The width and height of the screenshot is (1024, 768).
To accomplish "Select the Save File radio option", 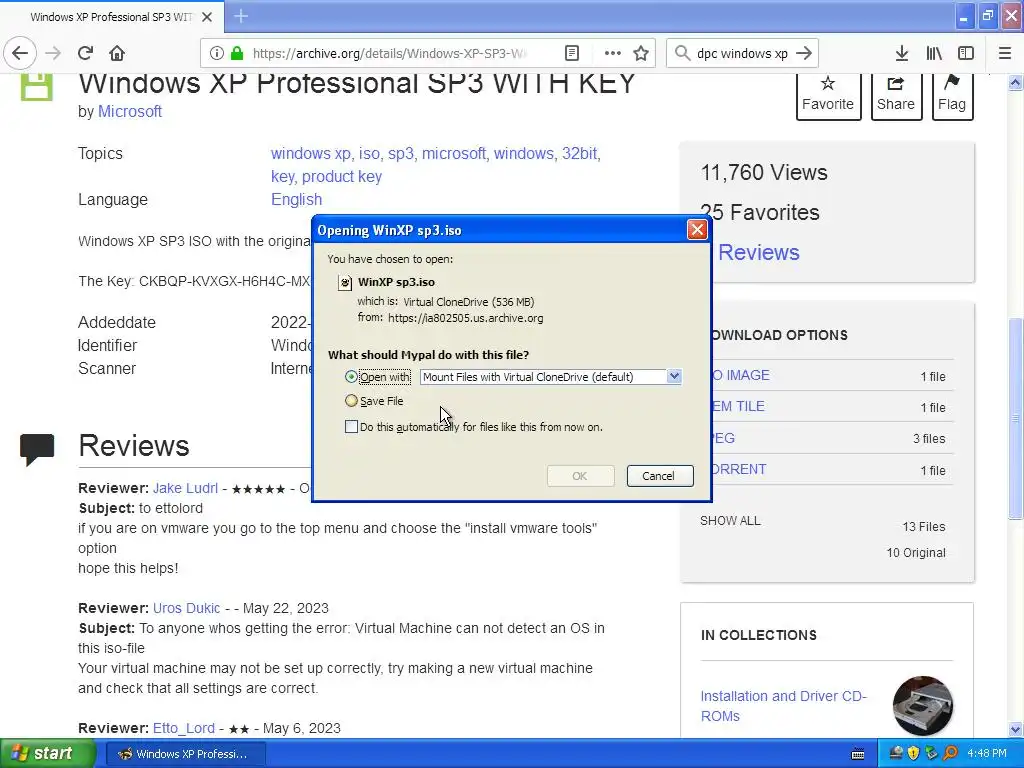I will (351, 401).
